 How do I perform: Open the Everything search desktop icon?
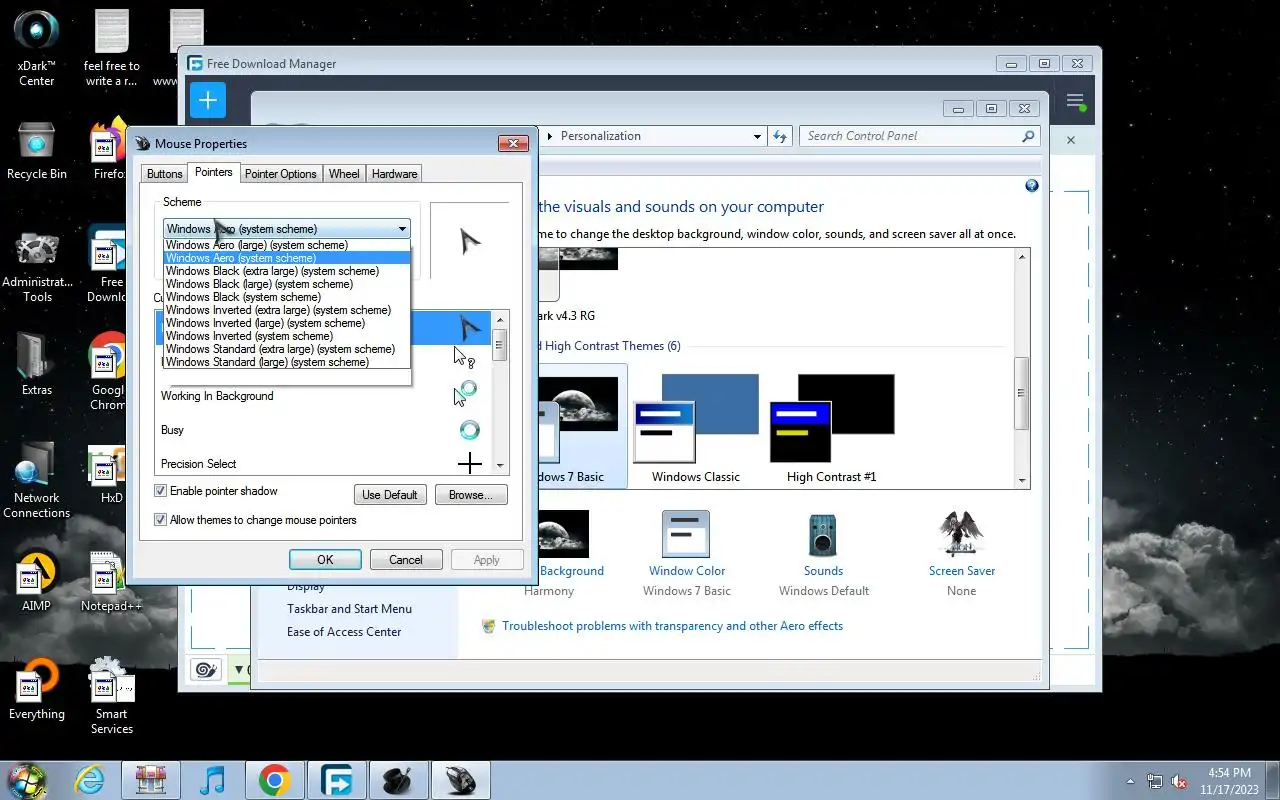click(x=36, y=689)
